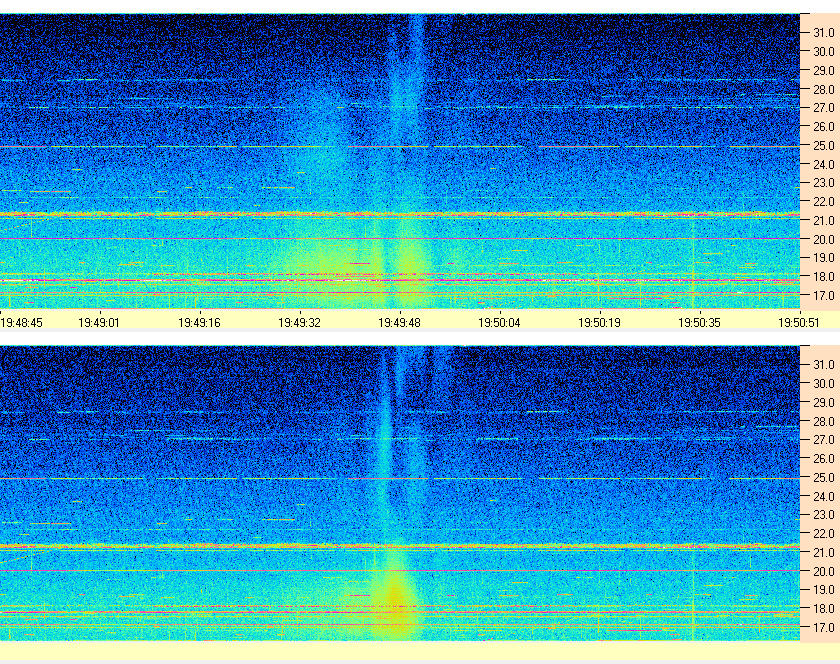Select the 24.0 label on the upper spectrogram scale
The height and width of the screenshot is (664, 840).
point(824,165)
